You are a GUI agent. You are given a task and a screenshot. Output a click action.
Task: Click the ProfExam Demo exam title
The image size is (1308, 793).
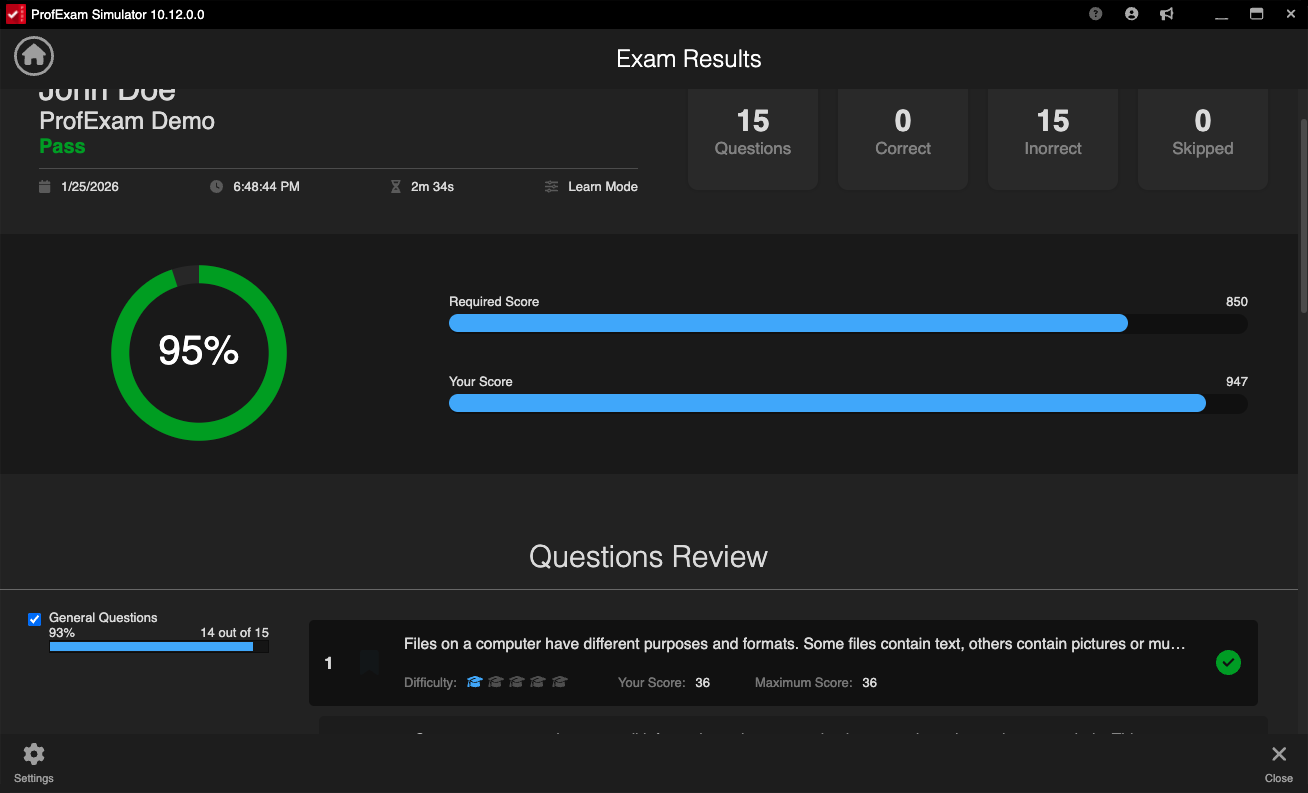(127, 121)
